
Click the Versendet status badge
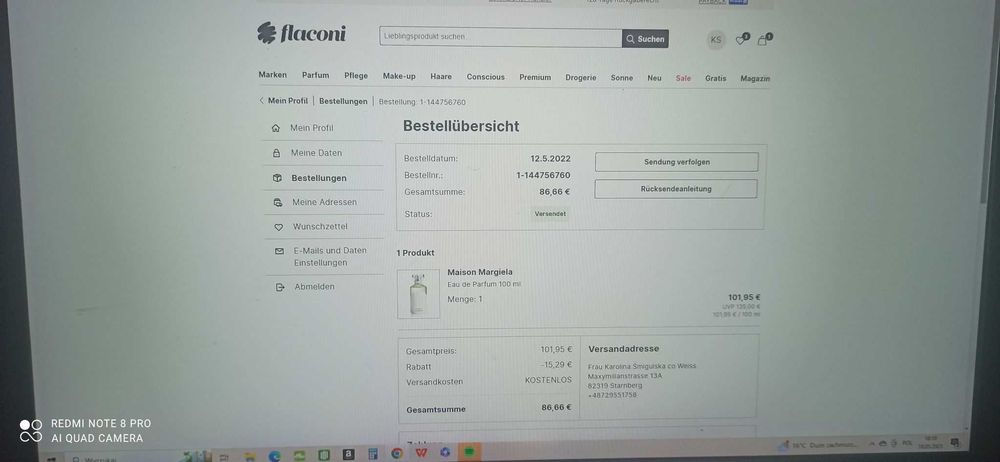click(x=550, y=214)
